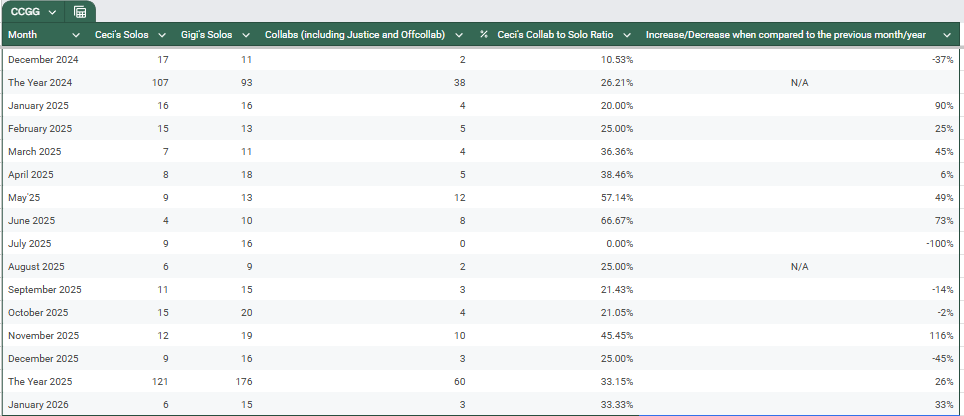Open the Month column filter dropdown

(76, 35)
